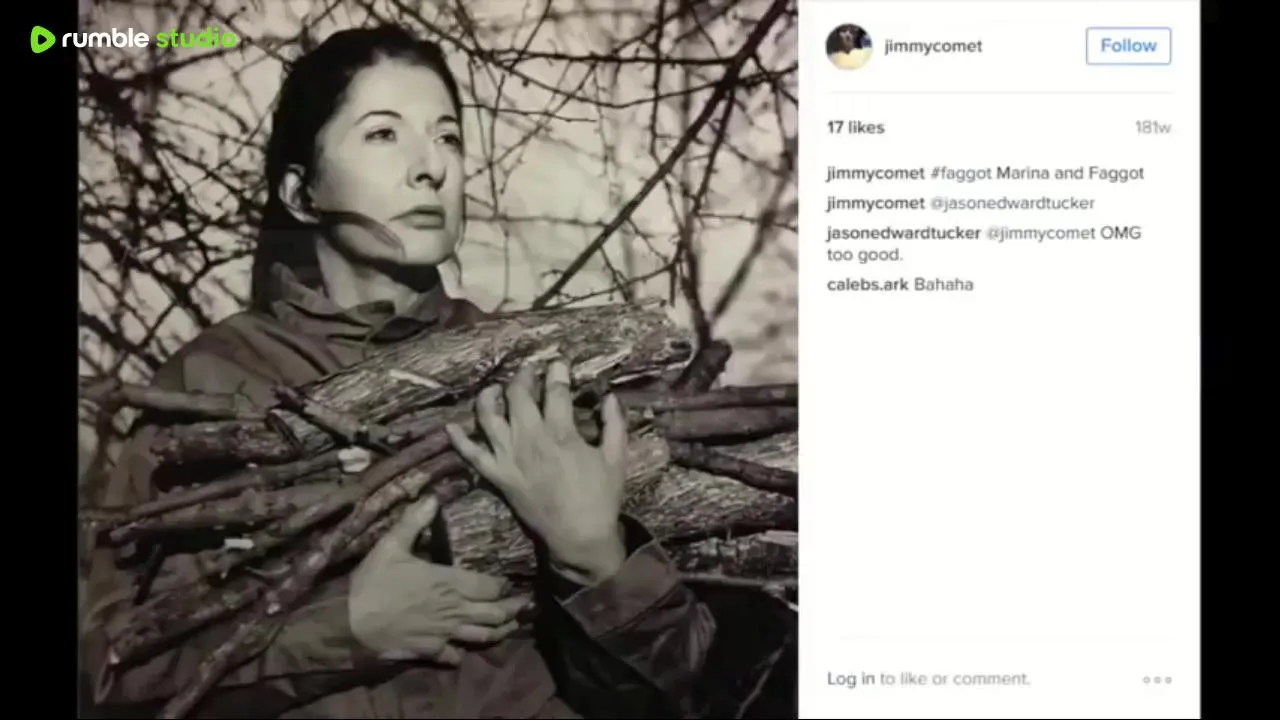The width and height of the screenshot is (1280, 720).
Task: Click the 'Bahaha' comment text
Action: pyautogui.click(x=943, y=284)
